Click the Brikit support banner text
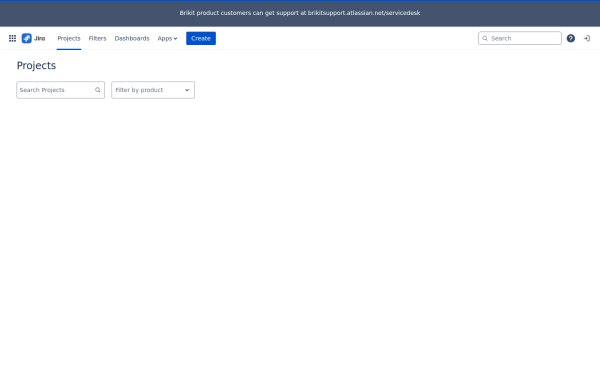This screenshot has width=600, height=375. [x=300, y=13]
